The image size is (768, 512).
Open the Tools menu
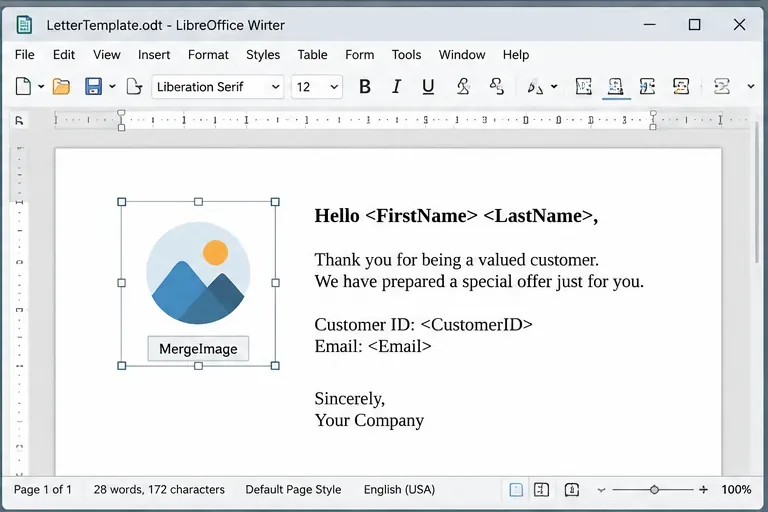pyautogui.click(x=406, y=54)
